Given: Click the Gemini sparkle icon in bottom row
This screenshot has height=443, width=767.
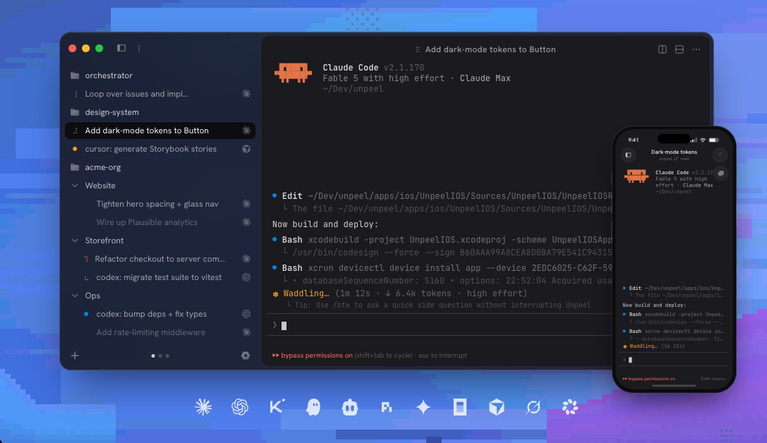Looking at the screenshot, I should (x=423, y=407).
